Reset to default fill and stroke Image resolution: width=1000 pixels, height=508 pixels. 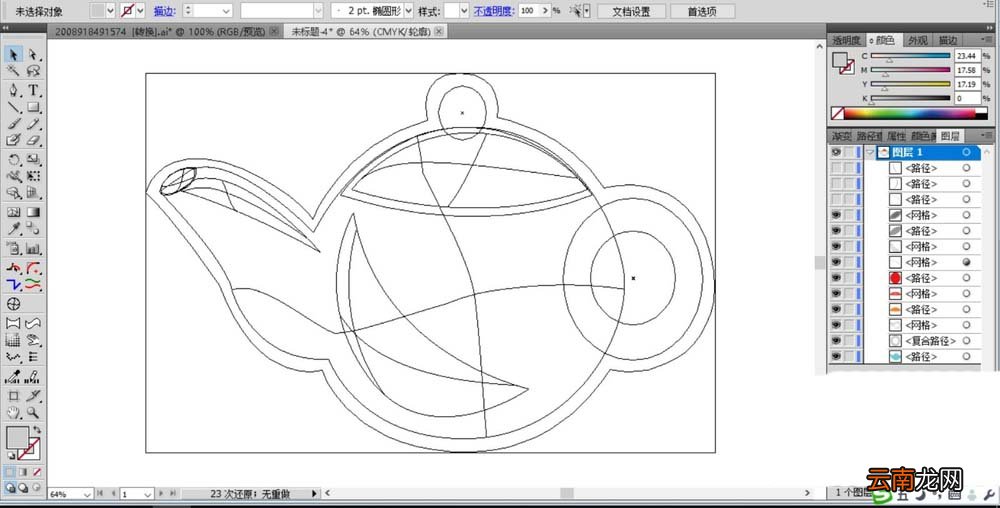[x=10, y=455]
